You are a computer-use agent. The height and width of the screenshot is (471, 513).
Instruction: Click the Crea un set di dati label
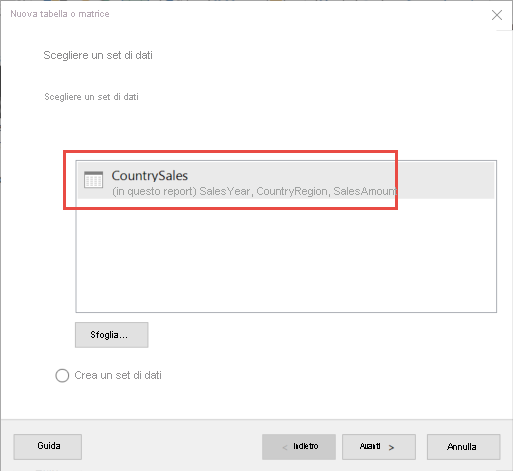tap(118, 375)
